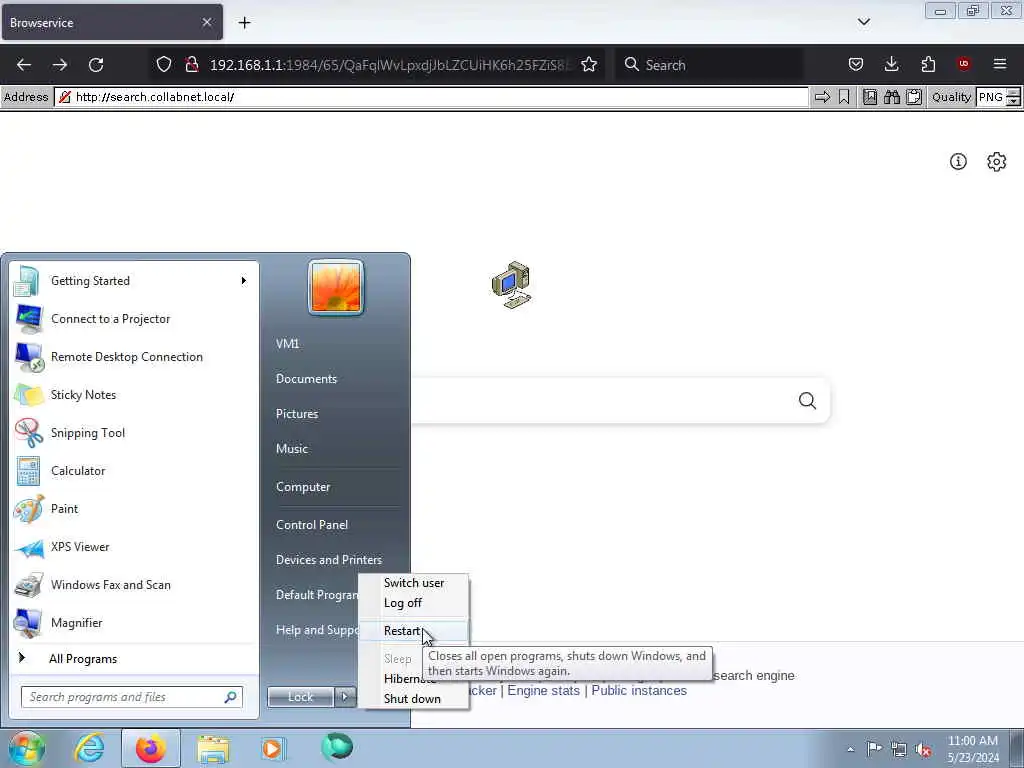This screenshot has height=768, width=1024.
Task: Open the Pocket save icon
Action: [856, 65]
